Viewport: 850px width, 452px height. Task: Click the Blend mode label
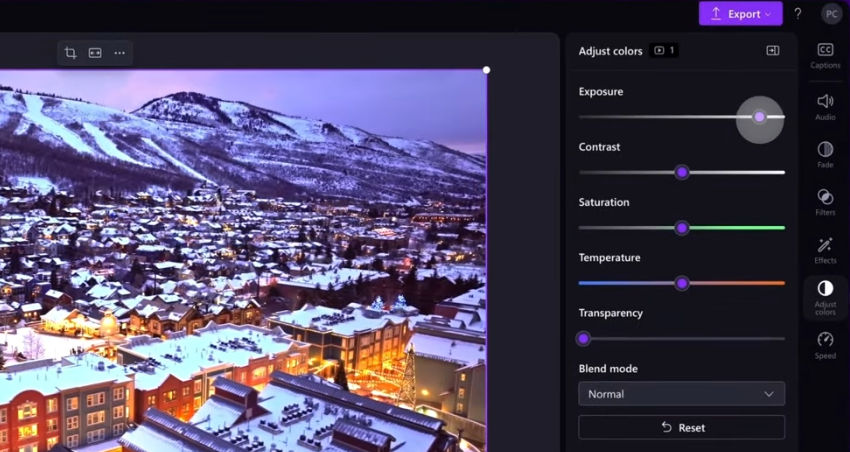click(x=608, y=369)
